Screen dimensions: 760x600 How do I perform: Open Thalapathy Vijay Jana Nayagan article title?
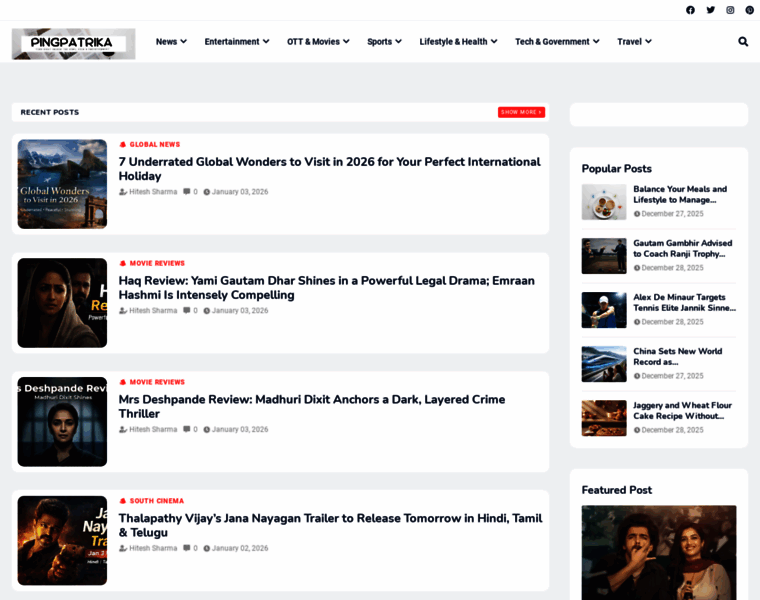[x=331, y=525]
